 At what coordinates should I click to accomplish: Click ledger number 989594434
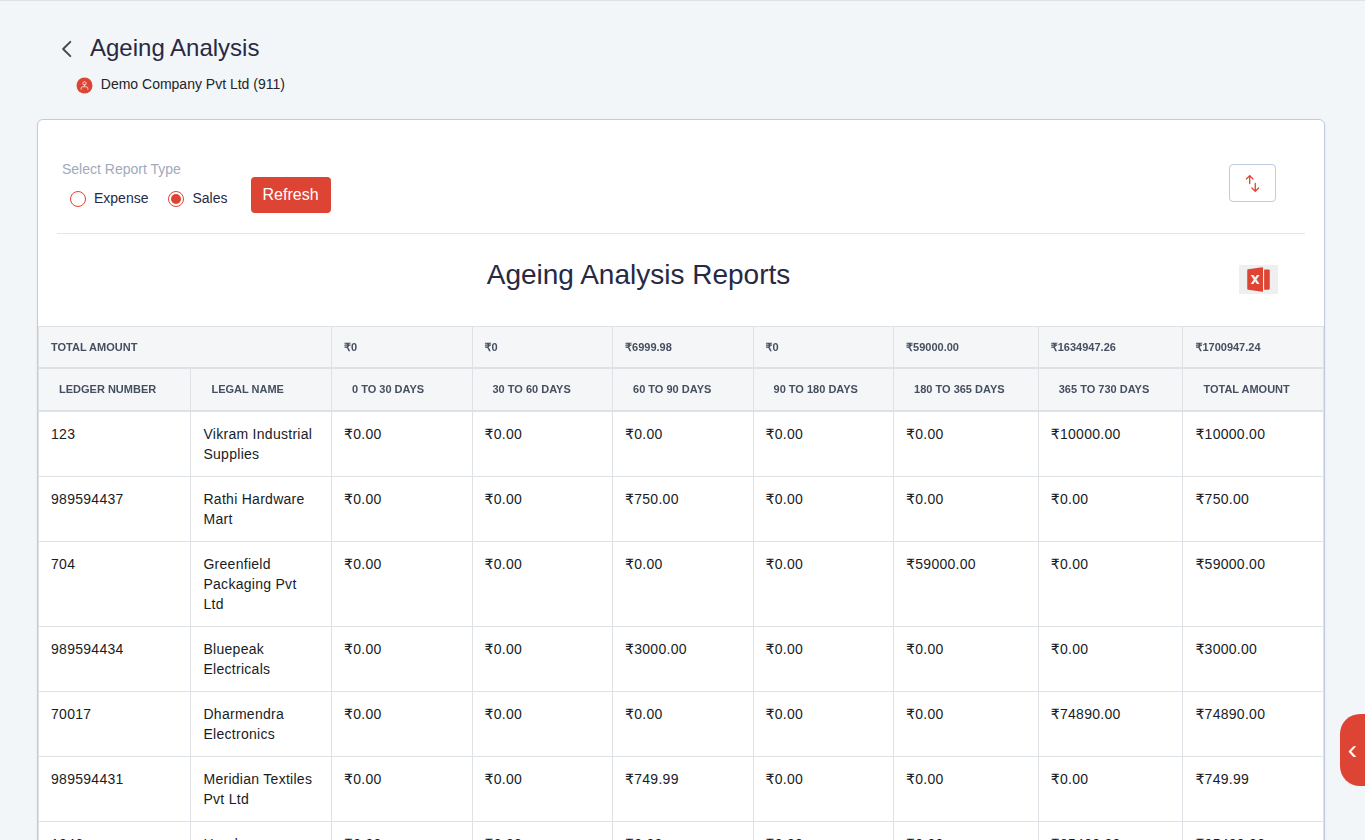87,649
